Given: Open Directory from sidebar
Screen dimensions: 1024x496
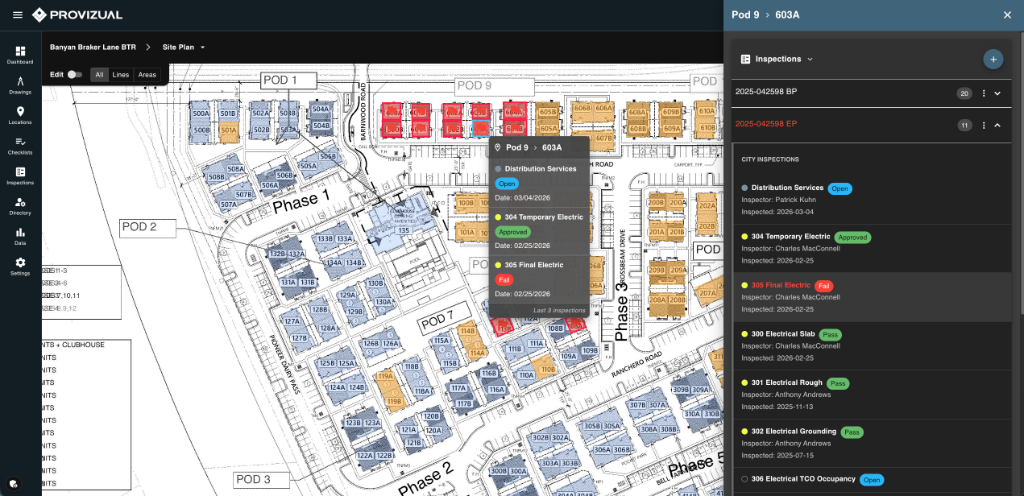Looking at the screenshot, I should point(20,206).
